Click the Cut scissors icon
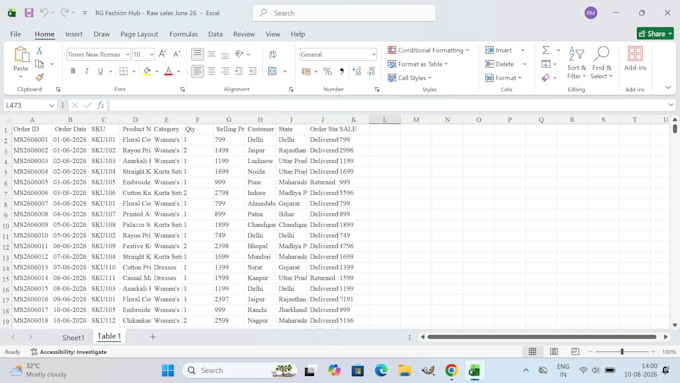This screenshot has width=680, height=383. [39, 50]
